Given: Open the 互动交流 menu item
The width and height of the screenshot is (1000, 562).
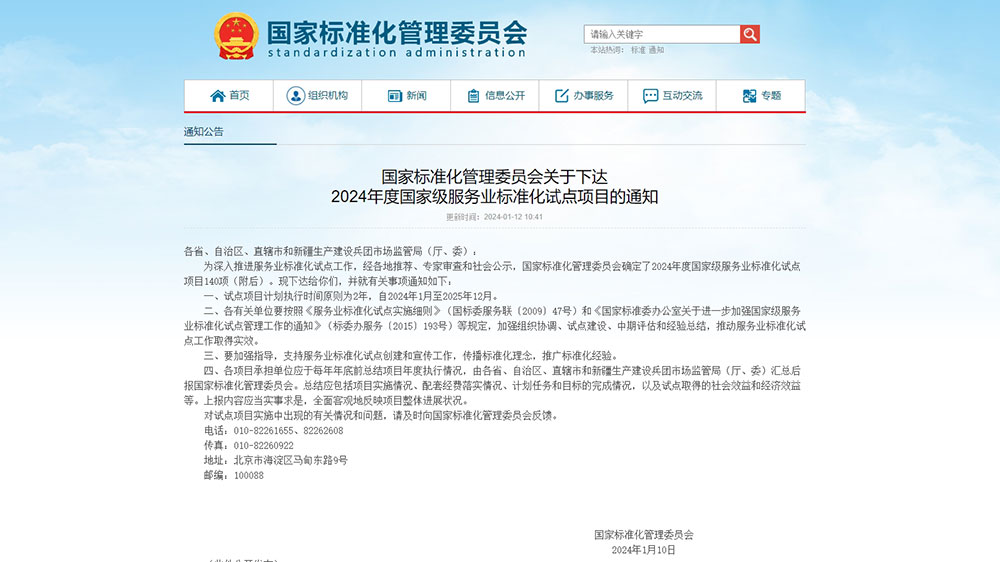Looking at the screenshot, I should point(672,96).
